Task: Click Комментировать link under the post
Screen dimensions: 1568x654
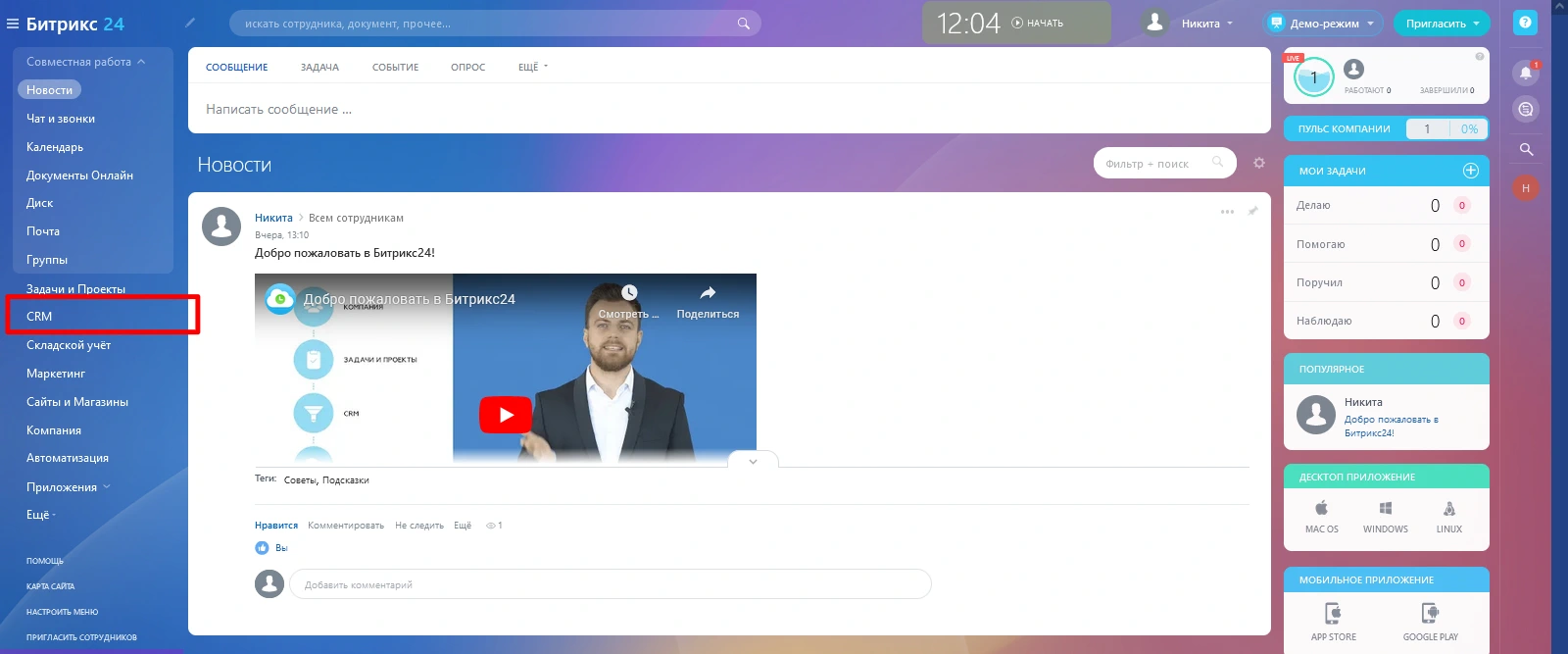Action: 345,526
